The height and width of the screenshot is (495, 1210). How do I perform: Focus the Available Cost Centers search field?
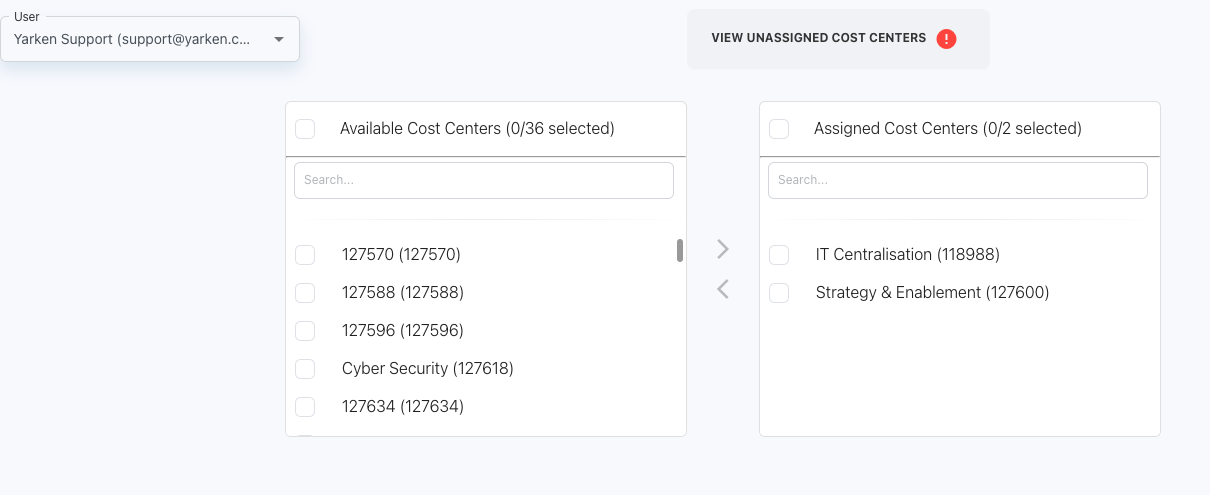coord(484,180)
